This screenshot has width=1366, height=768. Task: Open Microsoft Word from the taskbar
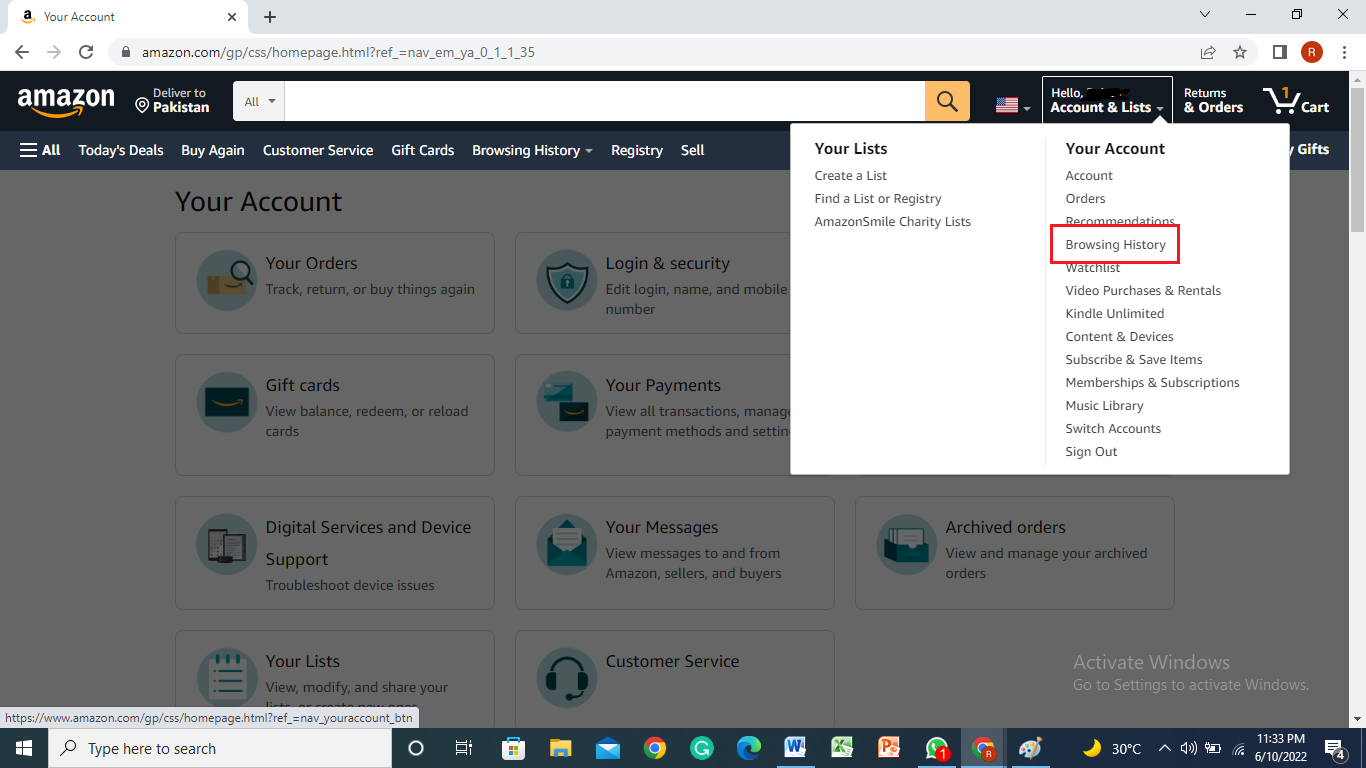click(796, 748)
